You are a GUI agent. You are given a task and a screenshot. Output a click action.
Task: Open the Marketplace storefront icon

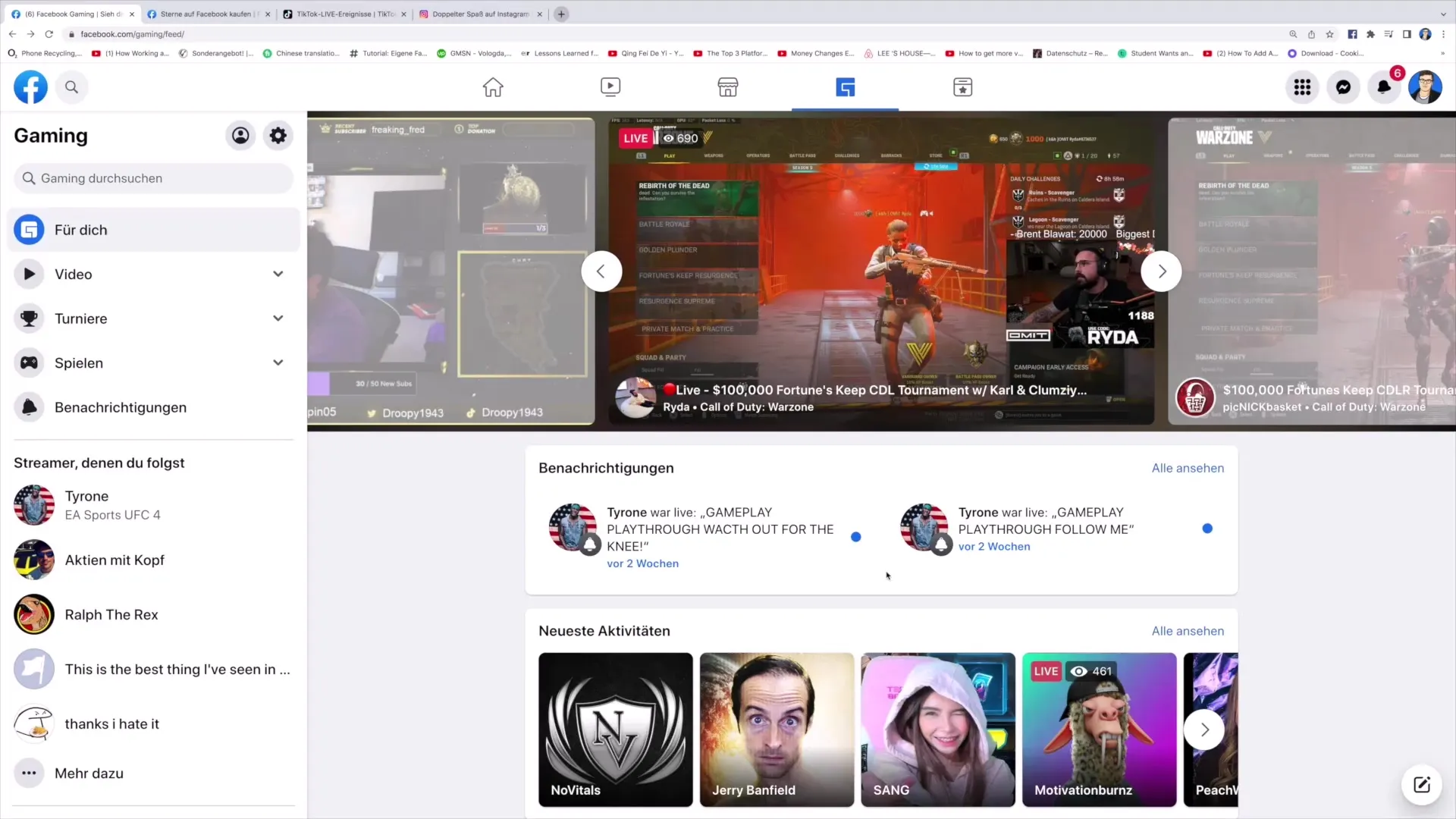coord(728,87)
